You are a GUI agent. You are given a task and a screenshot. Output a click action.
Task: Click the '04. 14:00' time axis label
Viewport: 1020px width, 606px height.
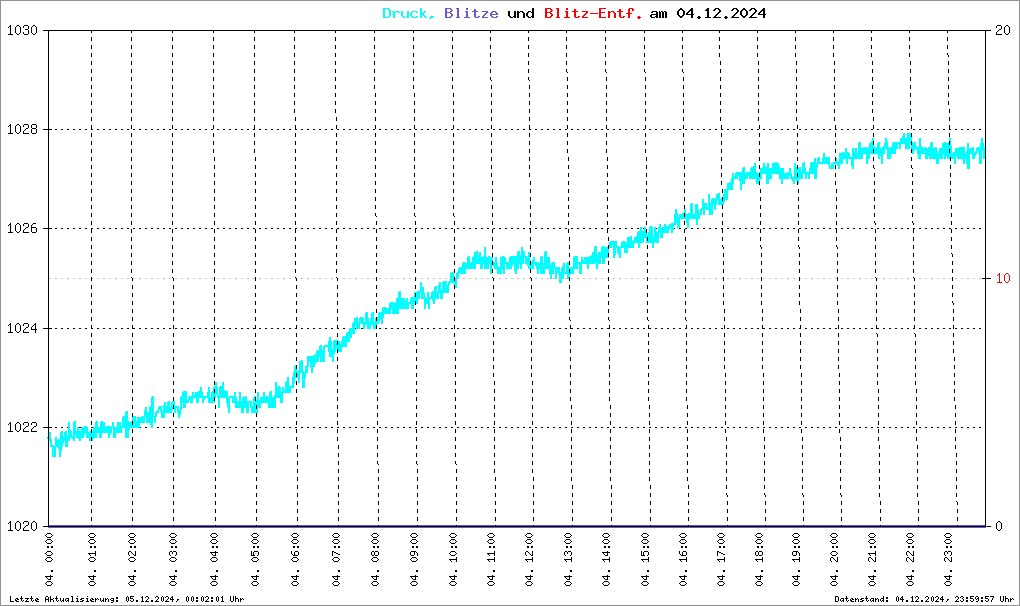pos(607,560)
